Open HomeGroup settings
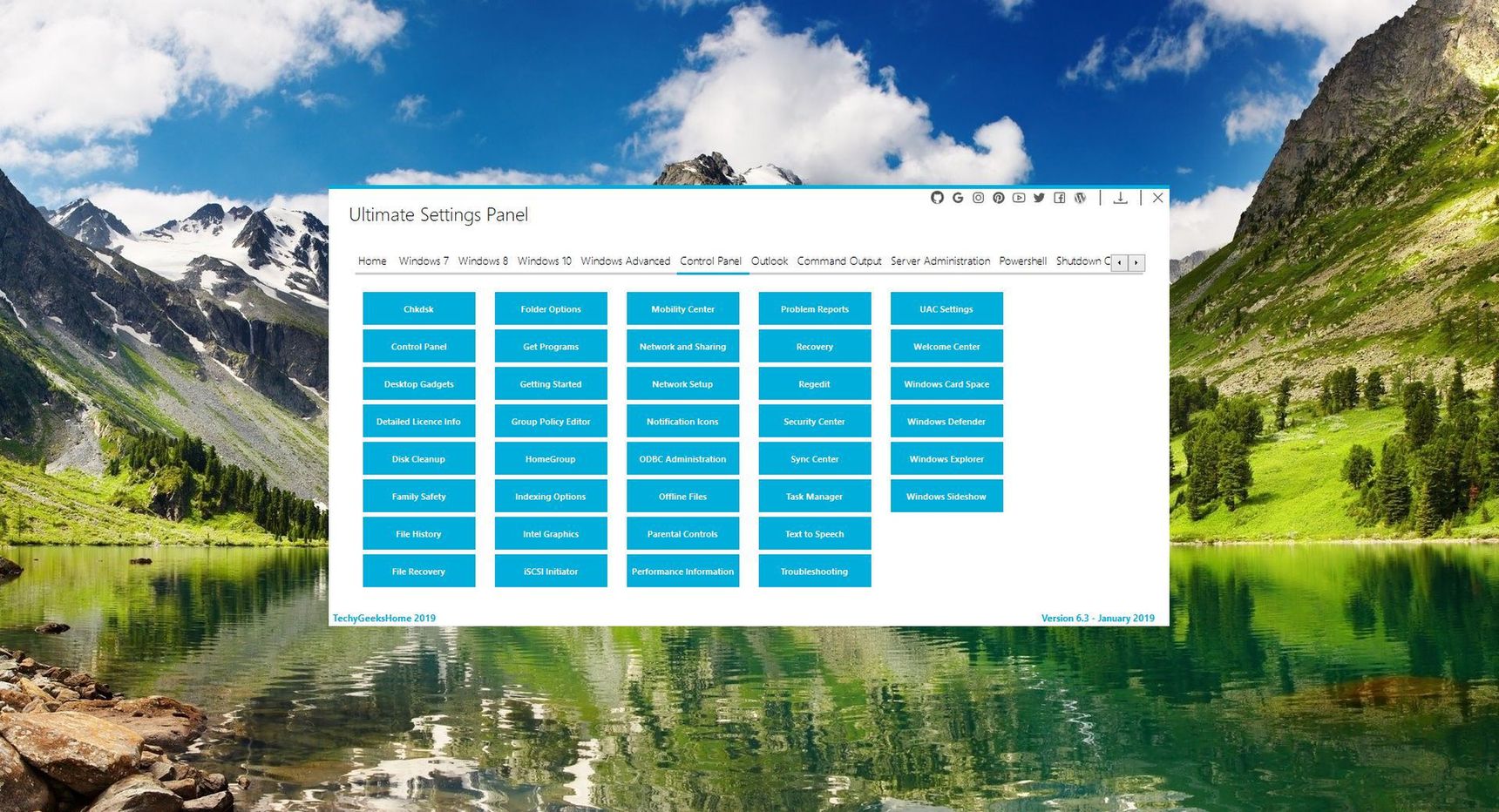1499x812 pixels. tap(551, 458)
